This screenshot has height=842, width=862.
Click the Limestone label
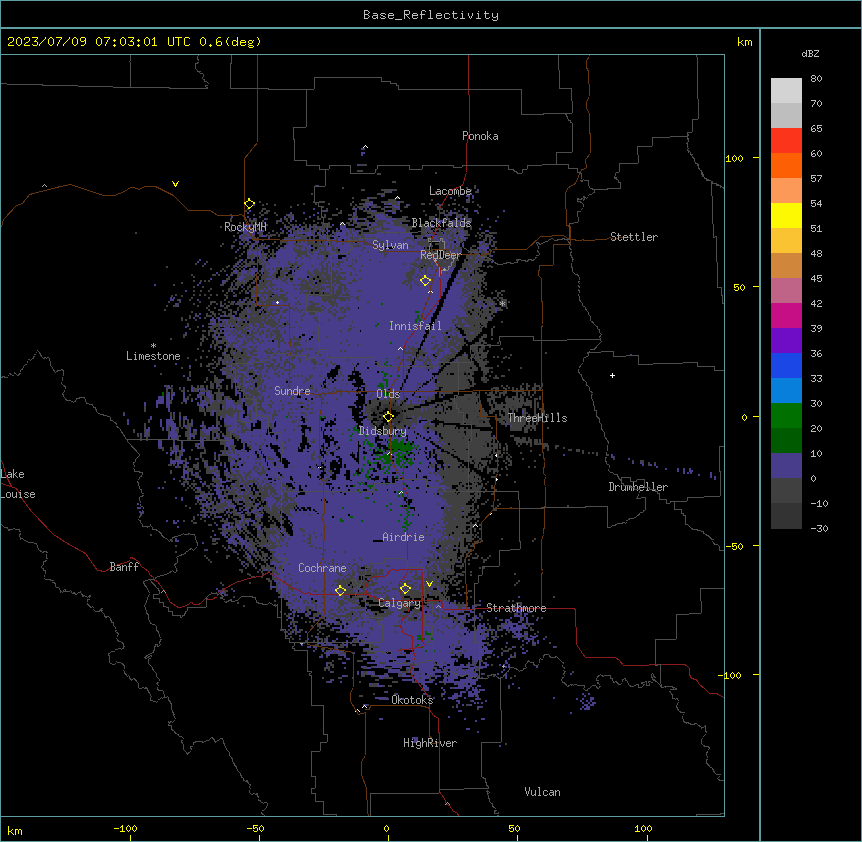click(x=153, y=356)
